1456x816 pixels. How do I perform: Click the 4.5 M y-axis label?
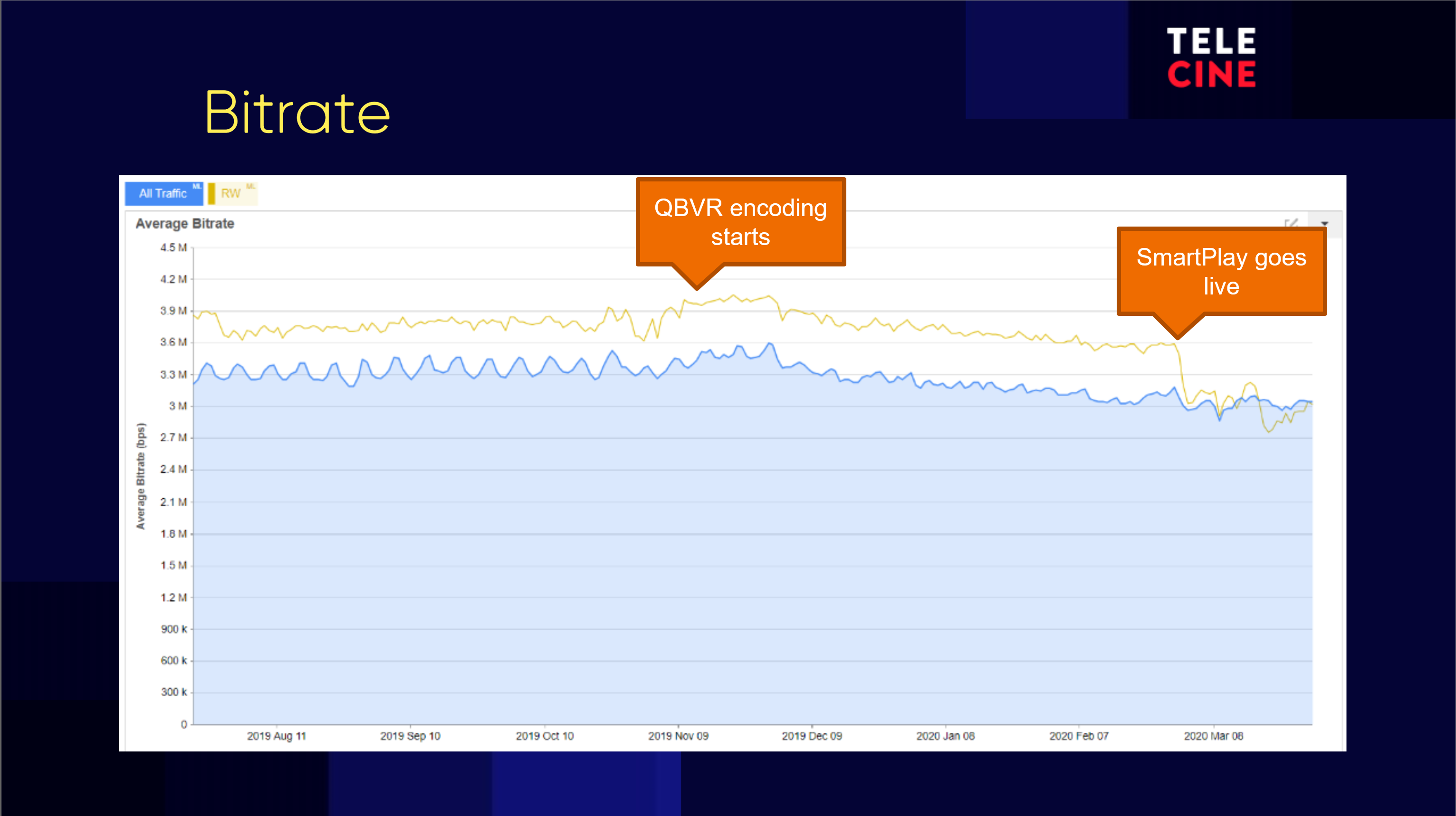tap(173, 247)
